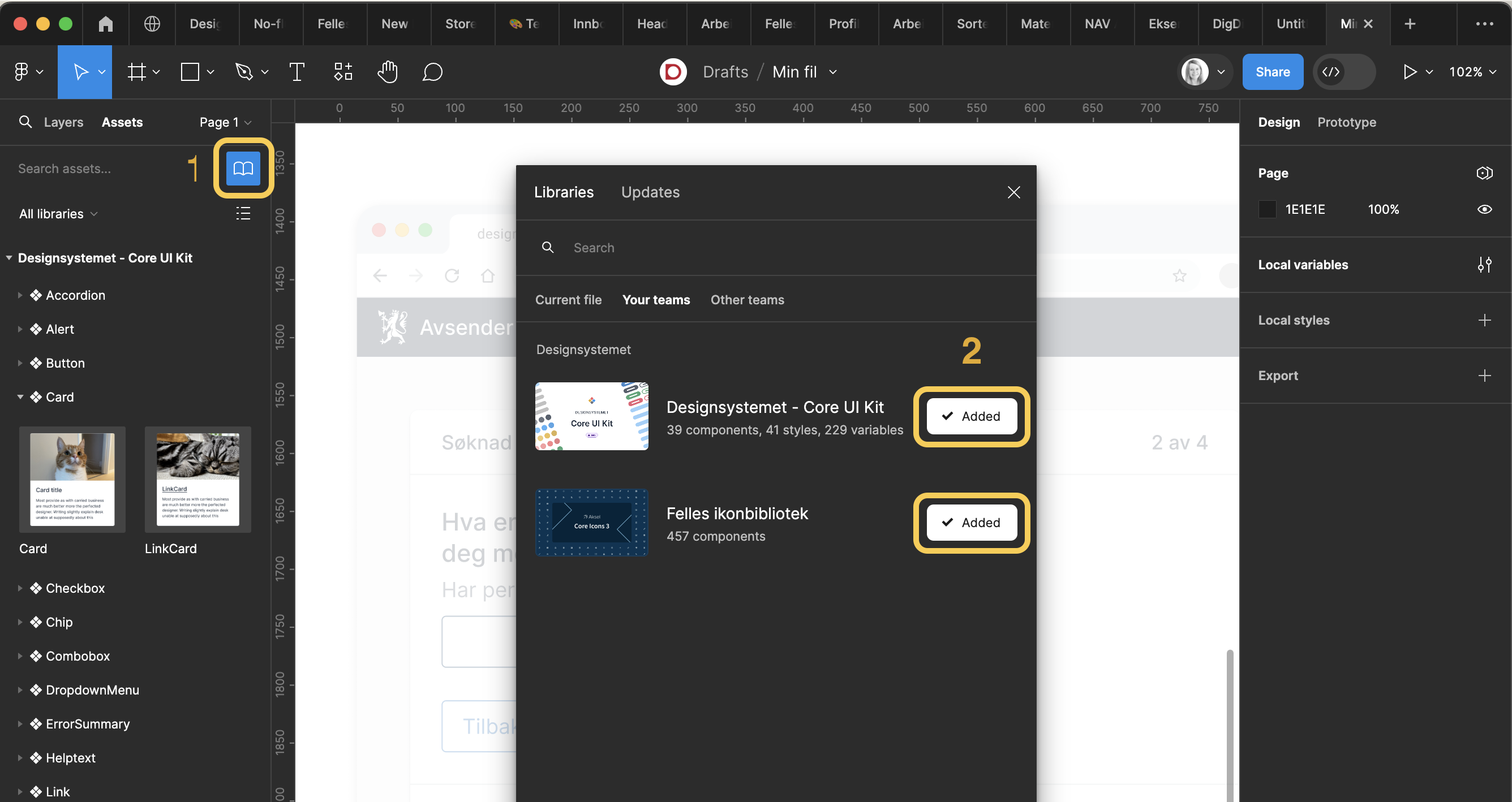Open the Felles ikonbibliotek library thumbnail
This screenshot has width=1512, height=802.
pos(592,523)
